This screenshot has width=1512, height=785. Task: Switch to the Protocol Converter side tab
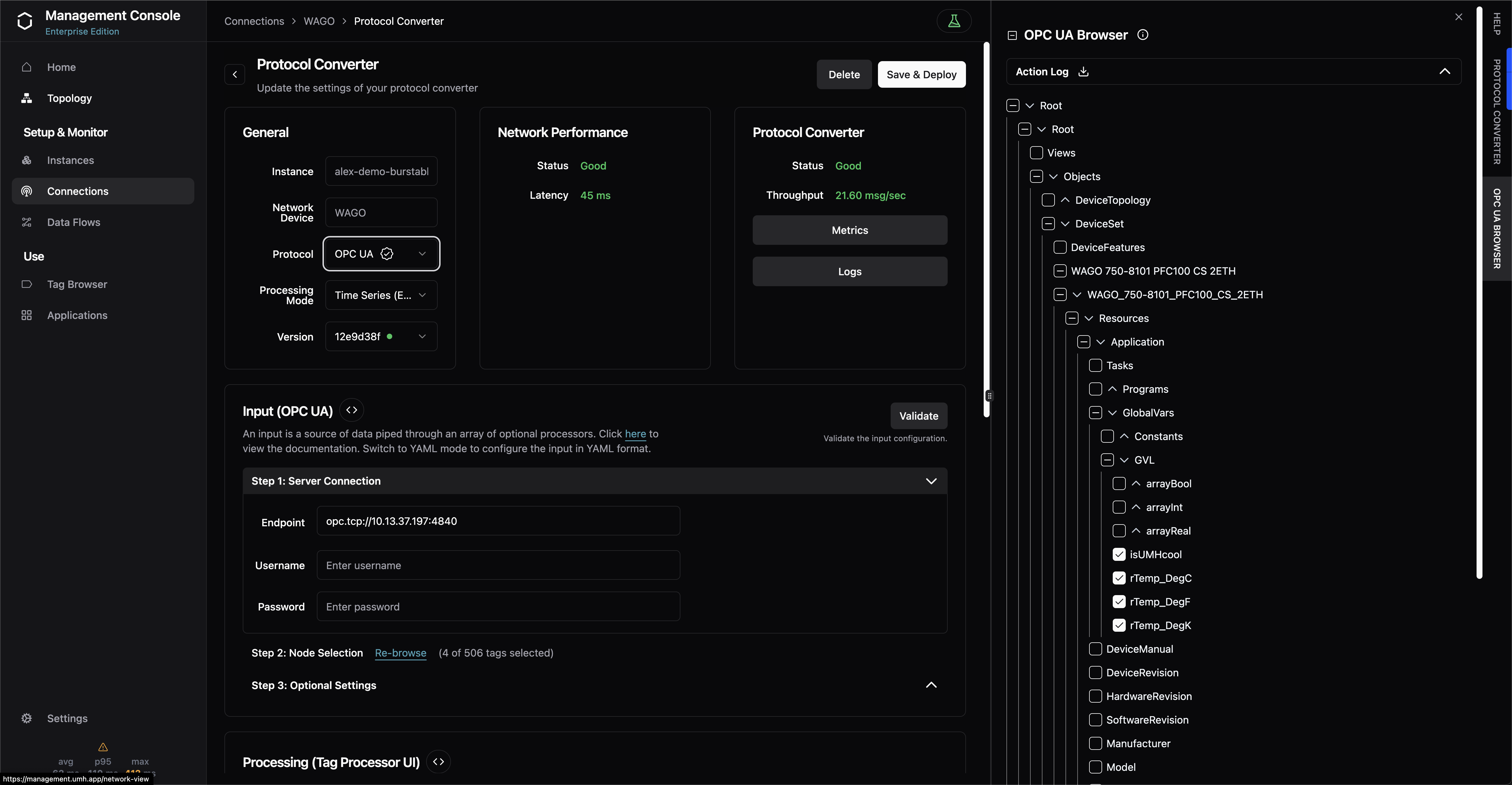pyautogui.click(x=1497, y=112)
